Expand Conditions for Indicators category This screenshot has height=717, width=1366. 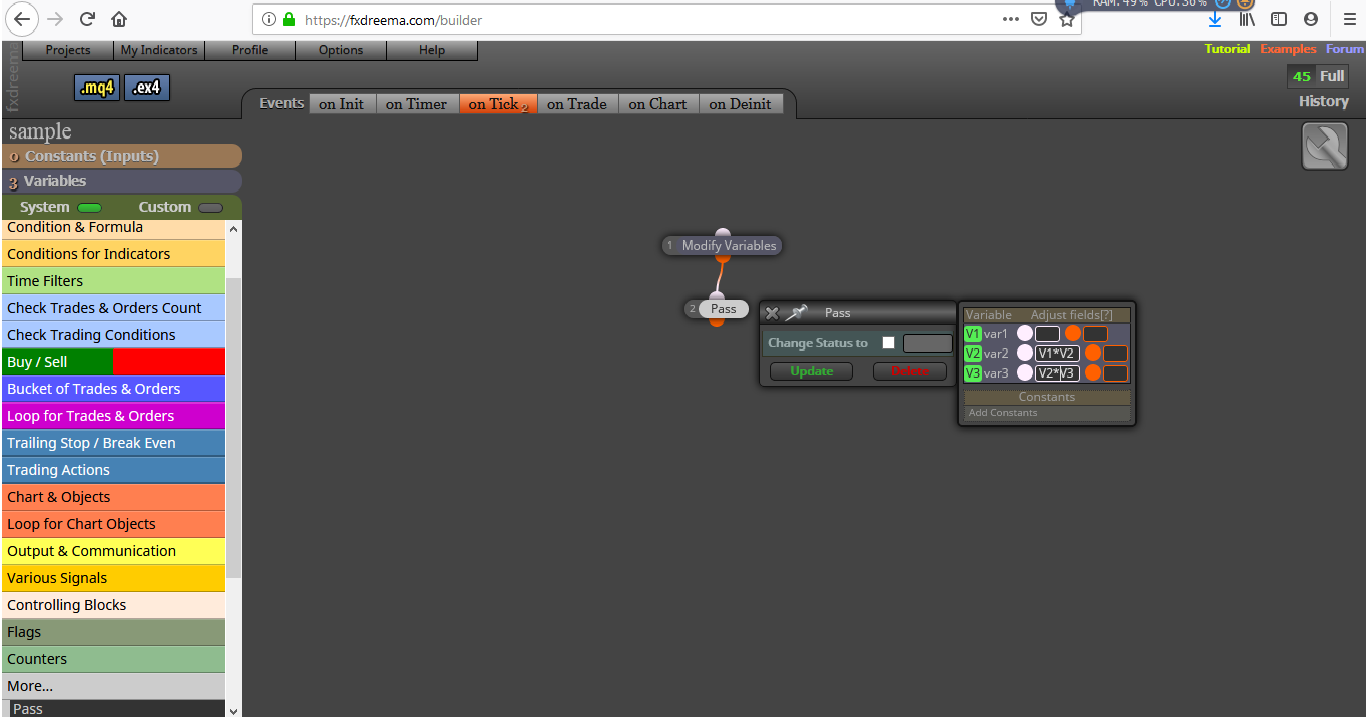pyautogui.click(x=113, y=254)
